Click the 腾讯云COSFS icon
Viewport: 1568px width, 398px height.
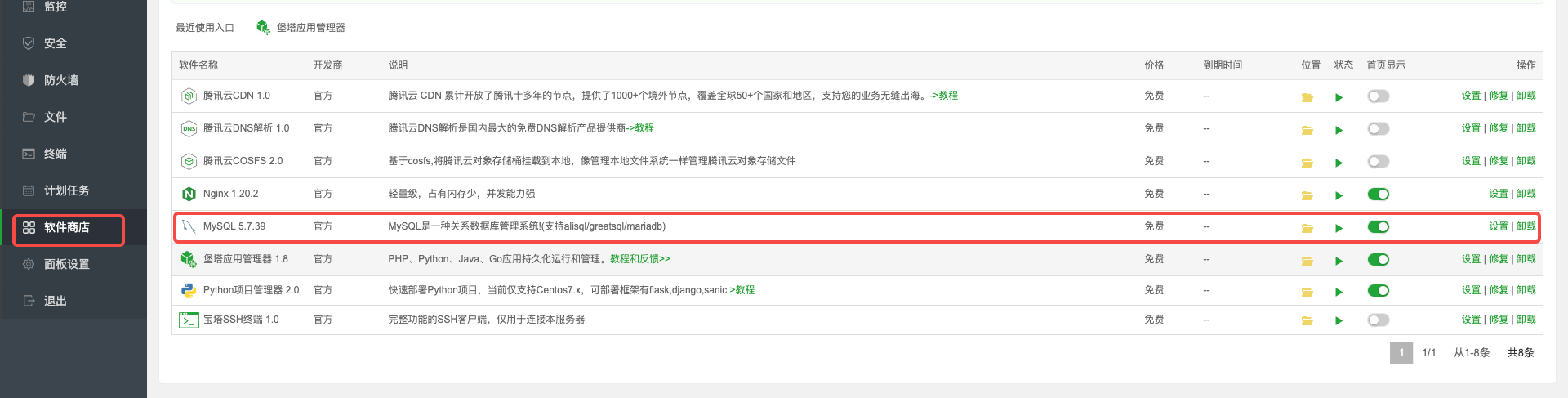tap(189, 161)
